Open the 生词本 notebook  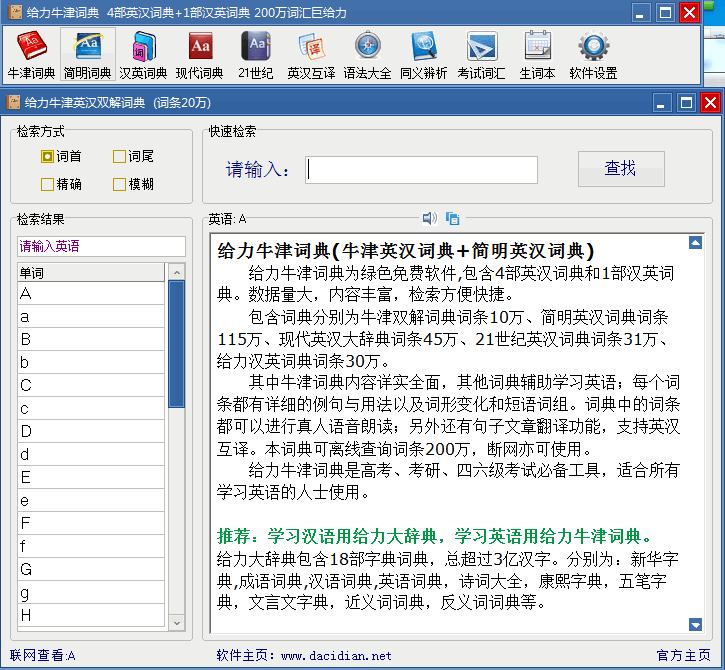click(537, 55)
